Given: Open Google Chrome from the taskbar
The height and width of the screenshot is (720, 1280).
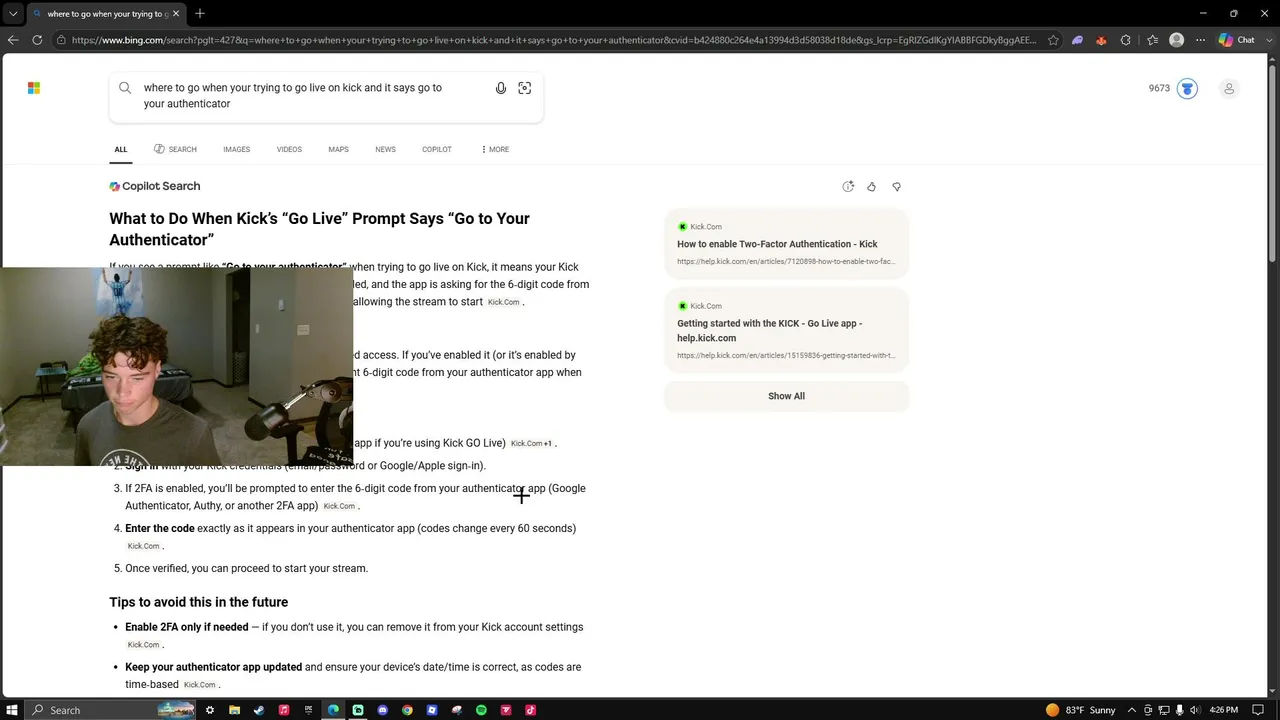Looking at the screenshot, I should pyautogui.click(x=407, y=710).
